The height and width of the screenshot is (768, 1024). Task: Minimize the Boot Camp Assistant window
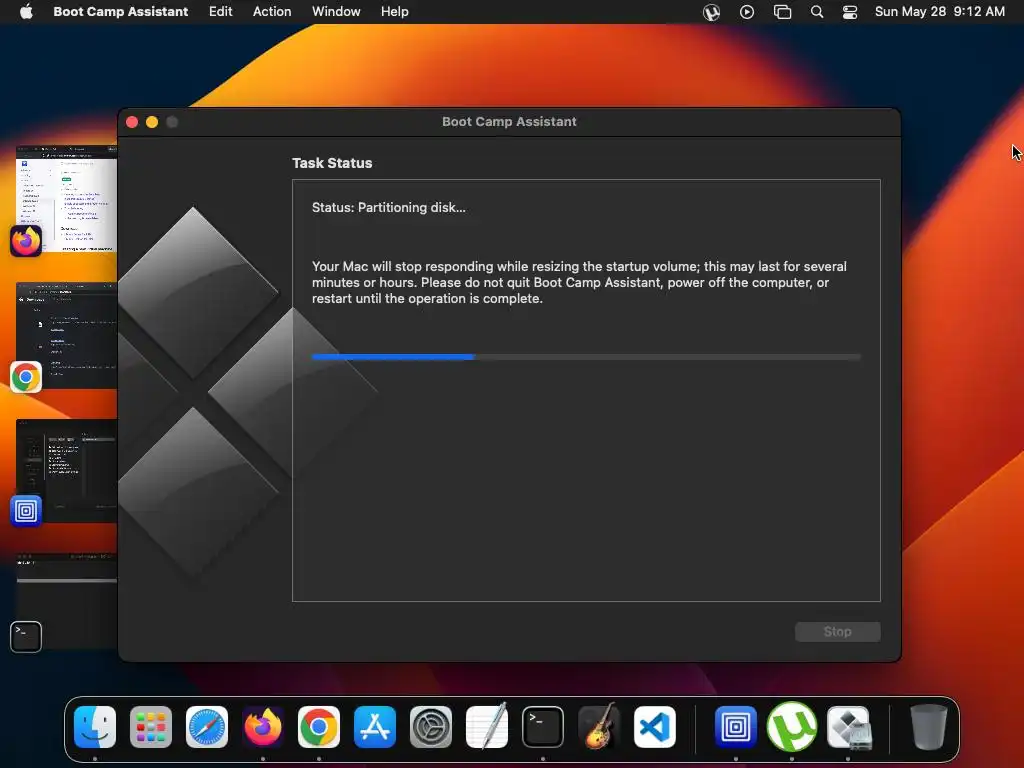(152, 122)
